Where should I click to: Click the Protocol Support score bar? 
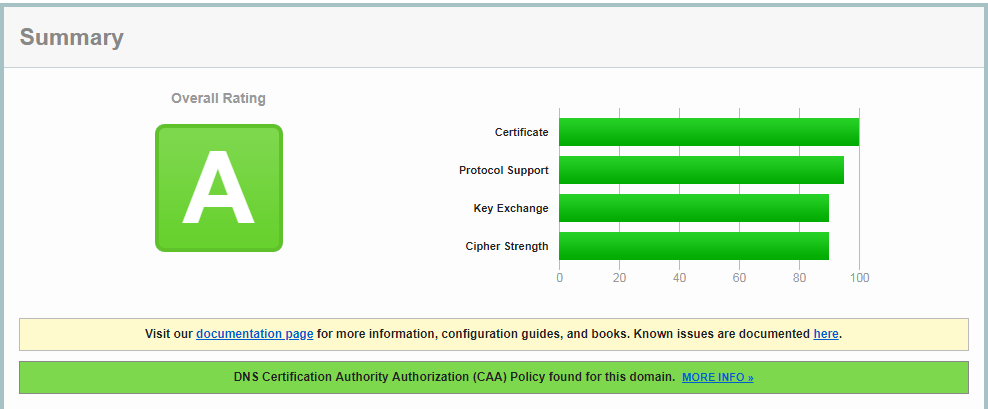pyautogui.click(x=700, y=170)
